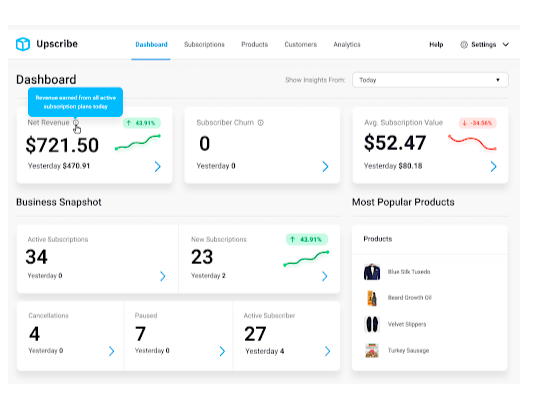Click the Net Revenue info icon
Viewport: 533px width, 397px height.
pos(76,122)
